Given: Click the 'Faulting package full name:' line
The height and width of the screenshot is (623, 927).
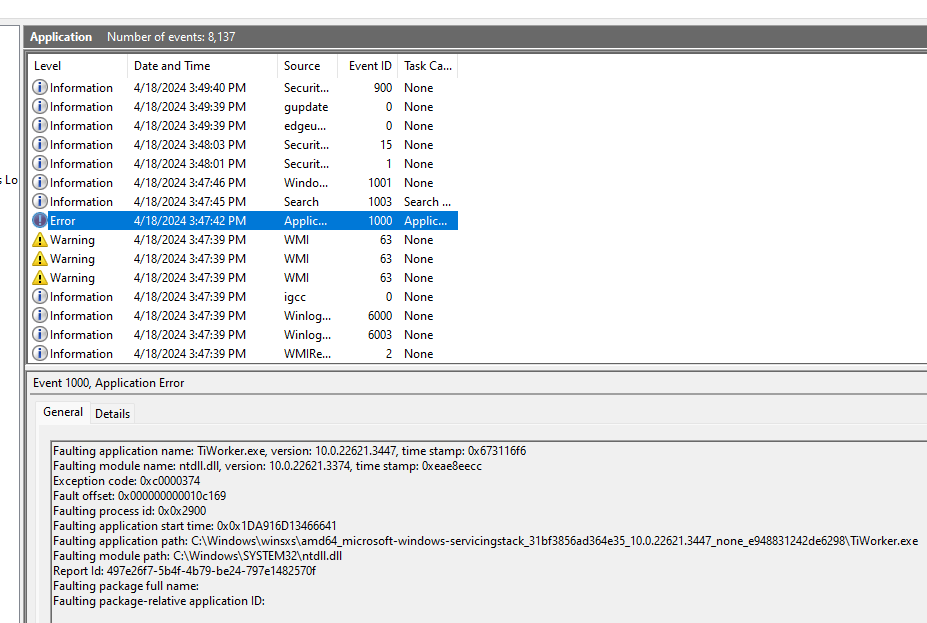Looking at the screenshot, I should point(126,586).
